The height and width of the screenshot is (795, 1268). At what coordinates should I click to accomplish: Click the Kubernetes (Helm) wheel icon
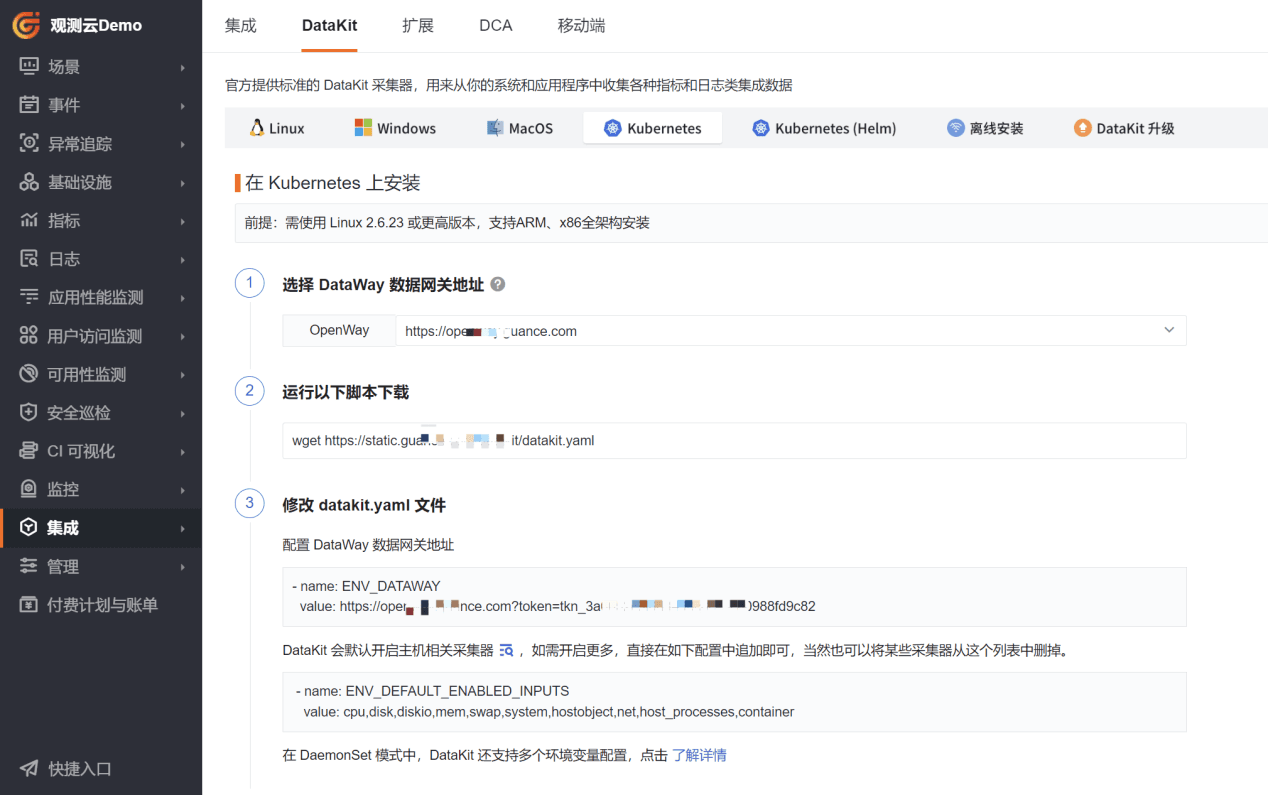761,128
